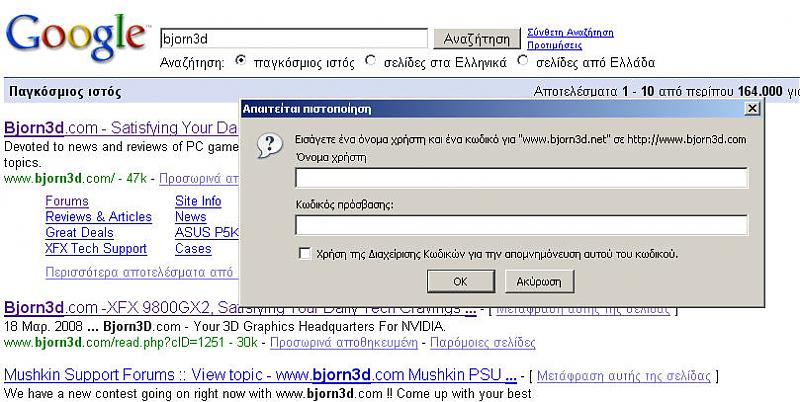Click the question mark dialog icon
Screen dimensions: 800x402
coord(269,145)
